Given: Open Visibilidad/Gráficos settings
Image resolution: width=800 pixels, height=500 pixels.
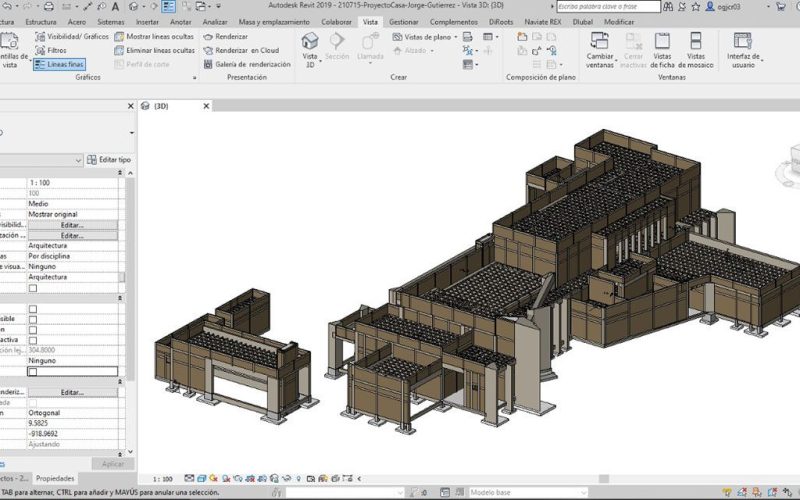Looking at the screenshot, I should [x=72, y=37].
